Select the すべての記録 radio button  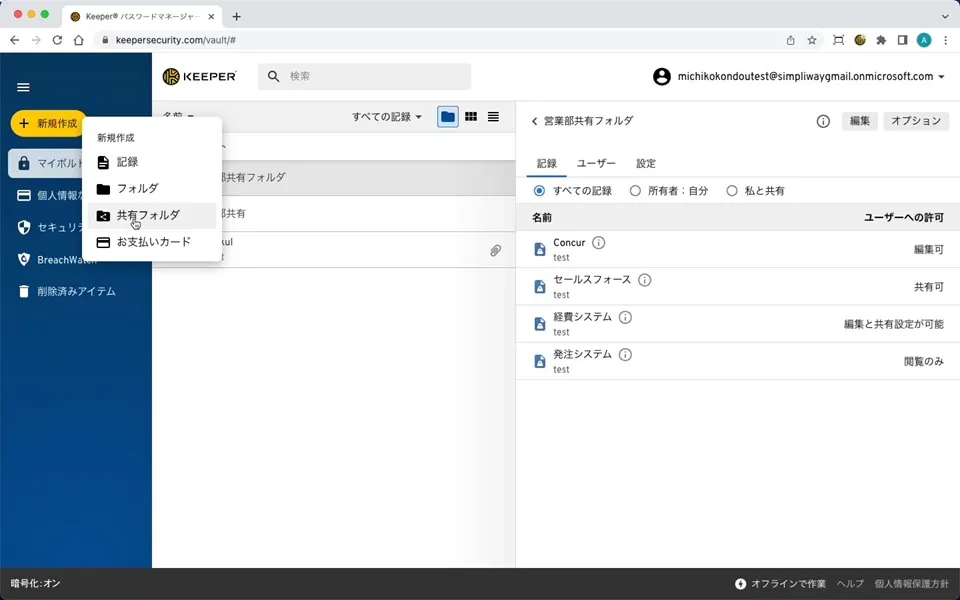click(541, 188)
